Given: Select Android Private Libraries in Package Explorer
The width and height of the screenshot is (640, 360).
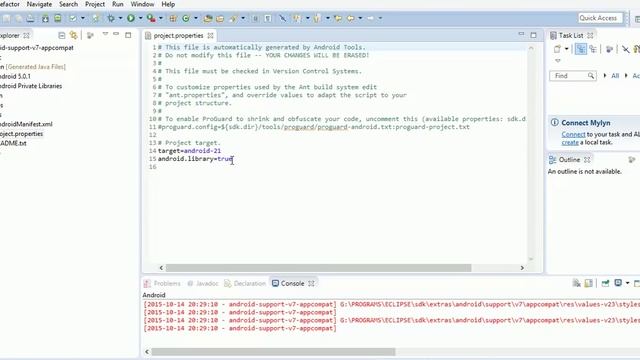Looking at the screenshot, I should (x=31, y=86).
